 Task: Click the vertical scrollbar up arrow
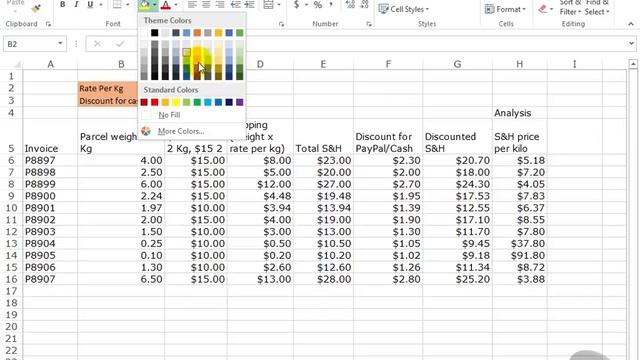click(x=633, y=64)
